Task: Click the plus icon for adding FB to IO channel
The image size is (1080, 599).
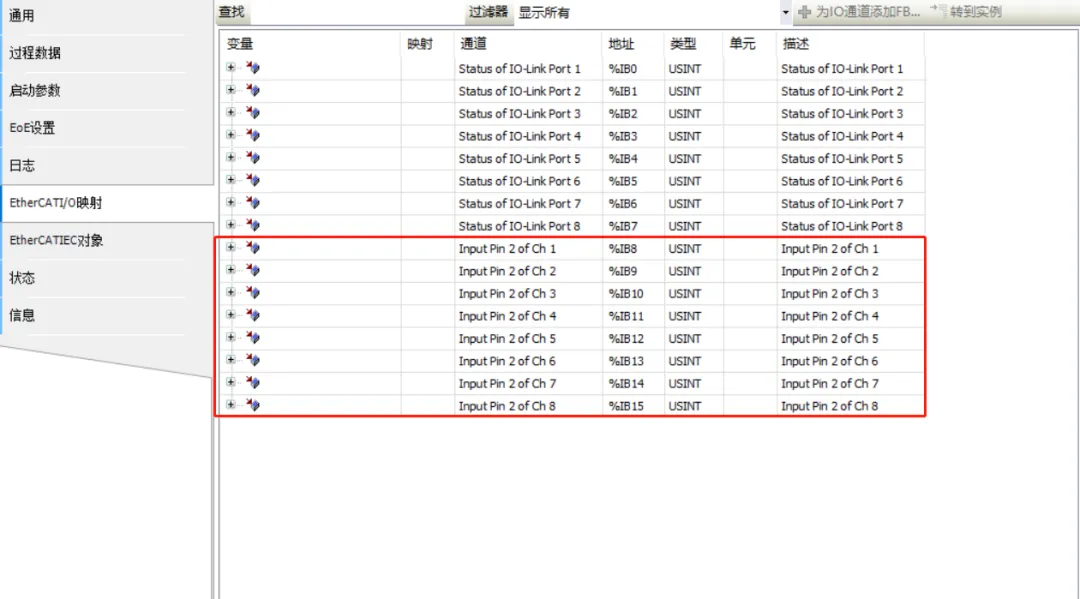Action: [x=804, y=13]
